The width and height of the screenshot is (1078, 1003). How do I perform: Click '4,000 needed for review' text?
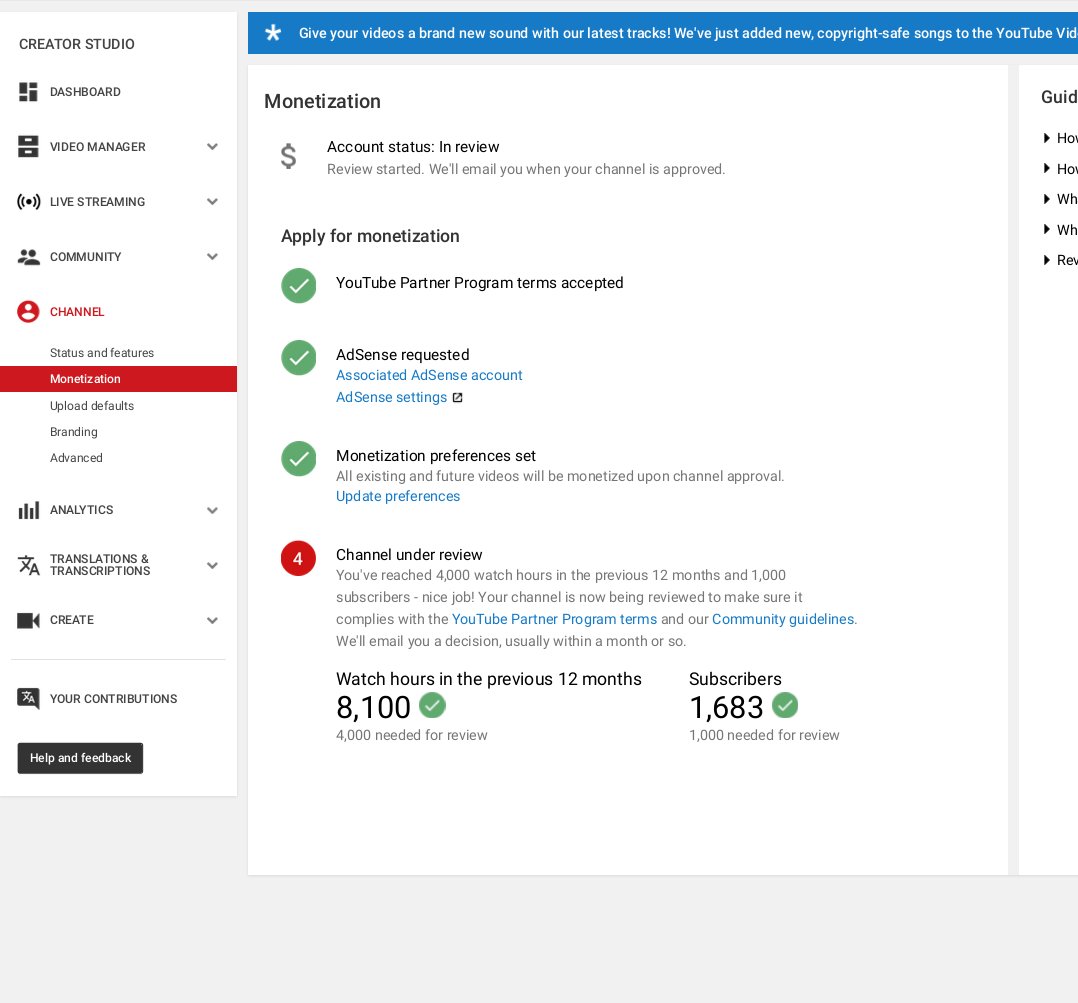pos(412,736)
